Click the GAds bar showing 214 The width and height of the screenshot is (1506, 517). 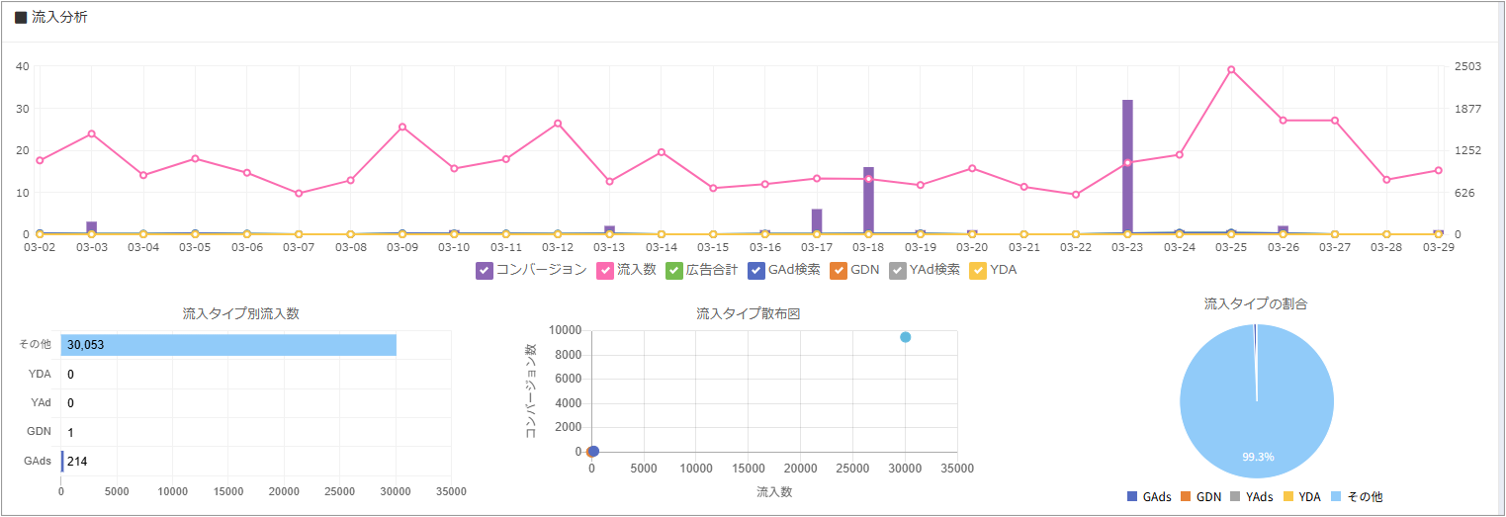point(62,461)
